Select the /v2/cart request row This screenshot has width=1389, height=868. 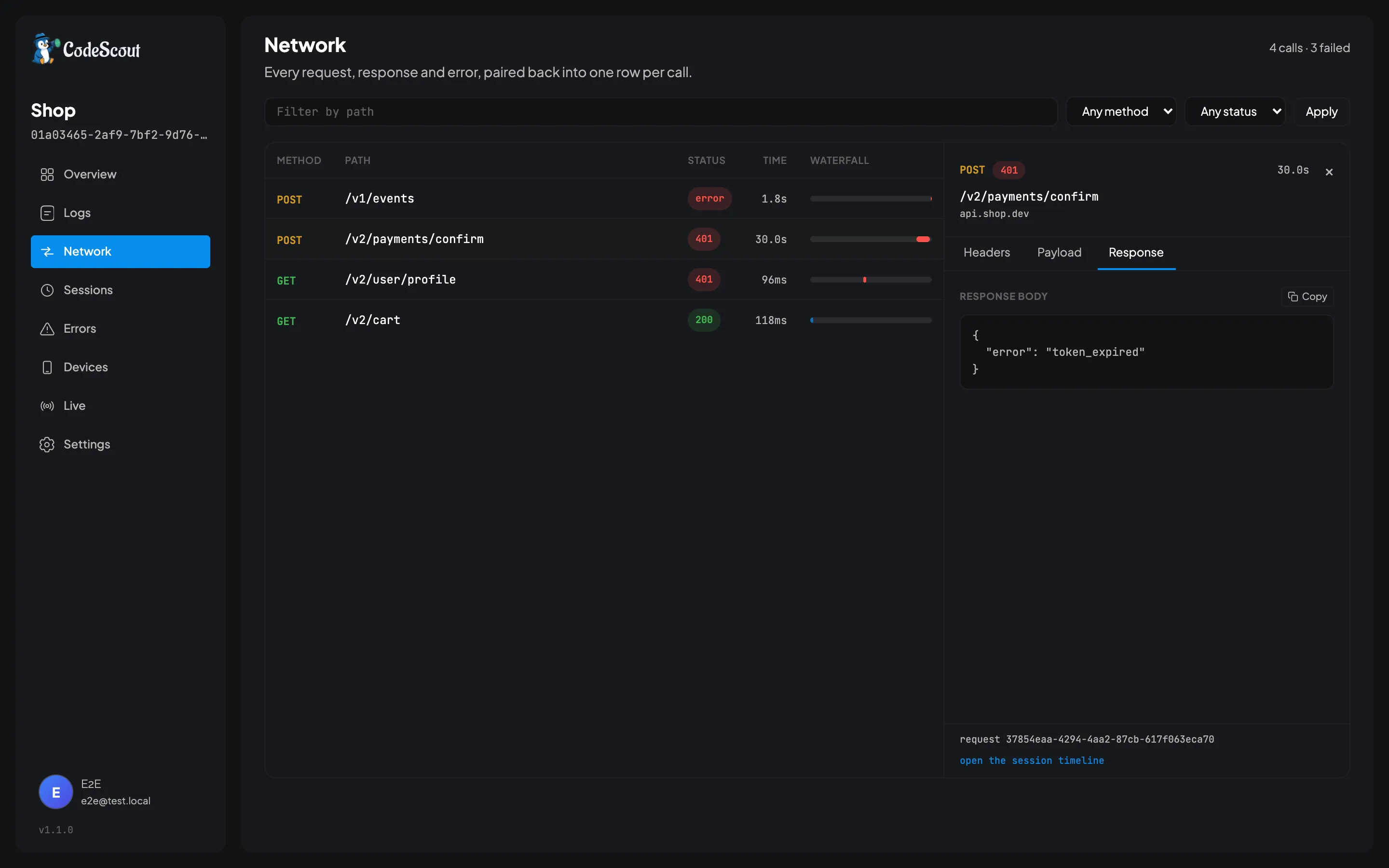pos(604,320)
